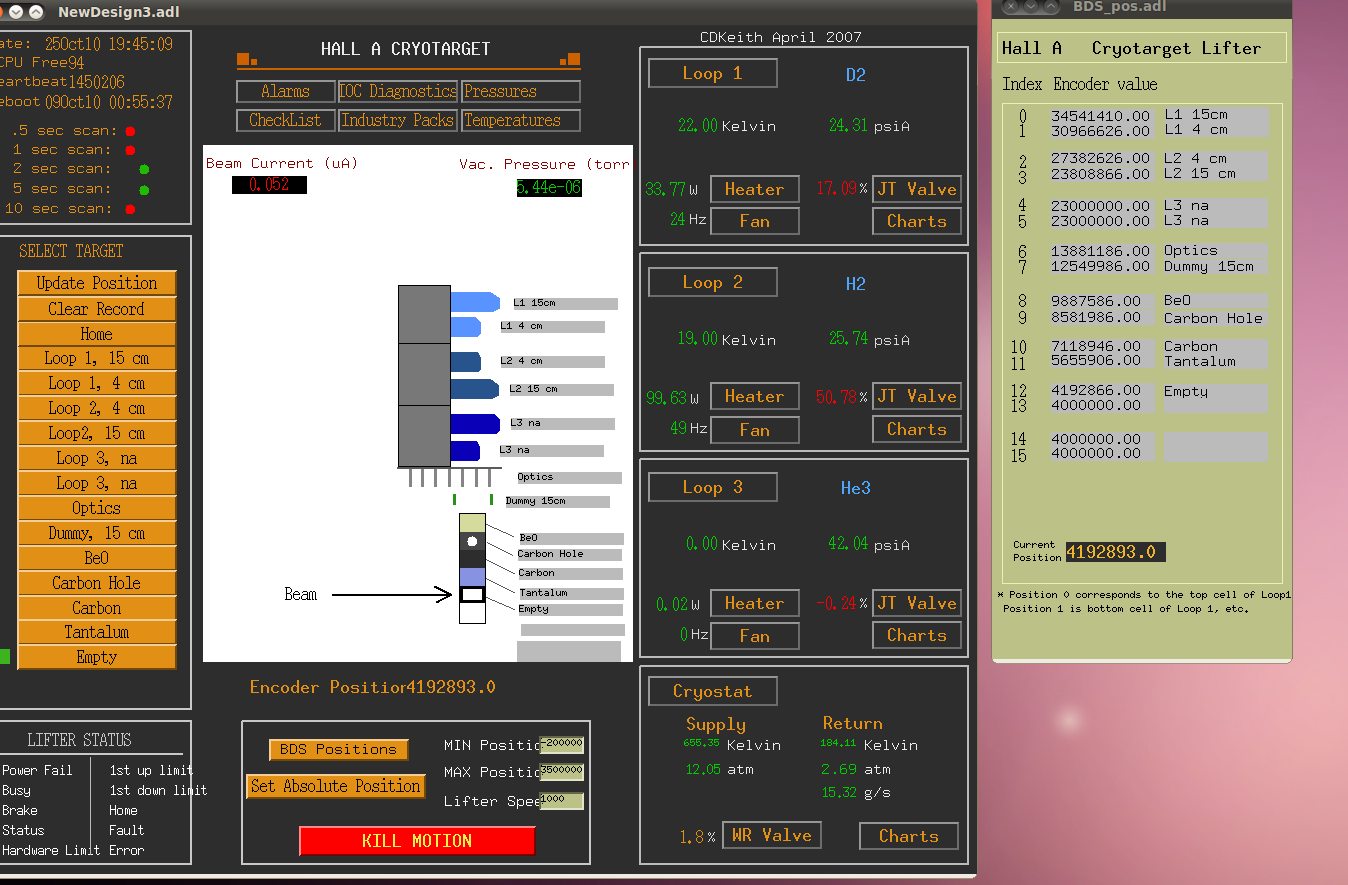The image size is (1348, 885).
Task: Click the Beam Current readout value
Action: point(269,185)
